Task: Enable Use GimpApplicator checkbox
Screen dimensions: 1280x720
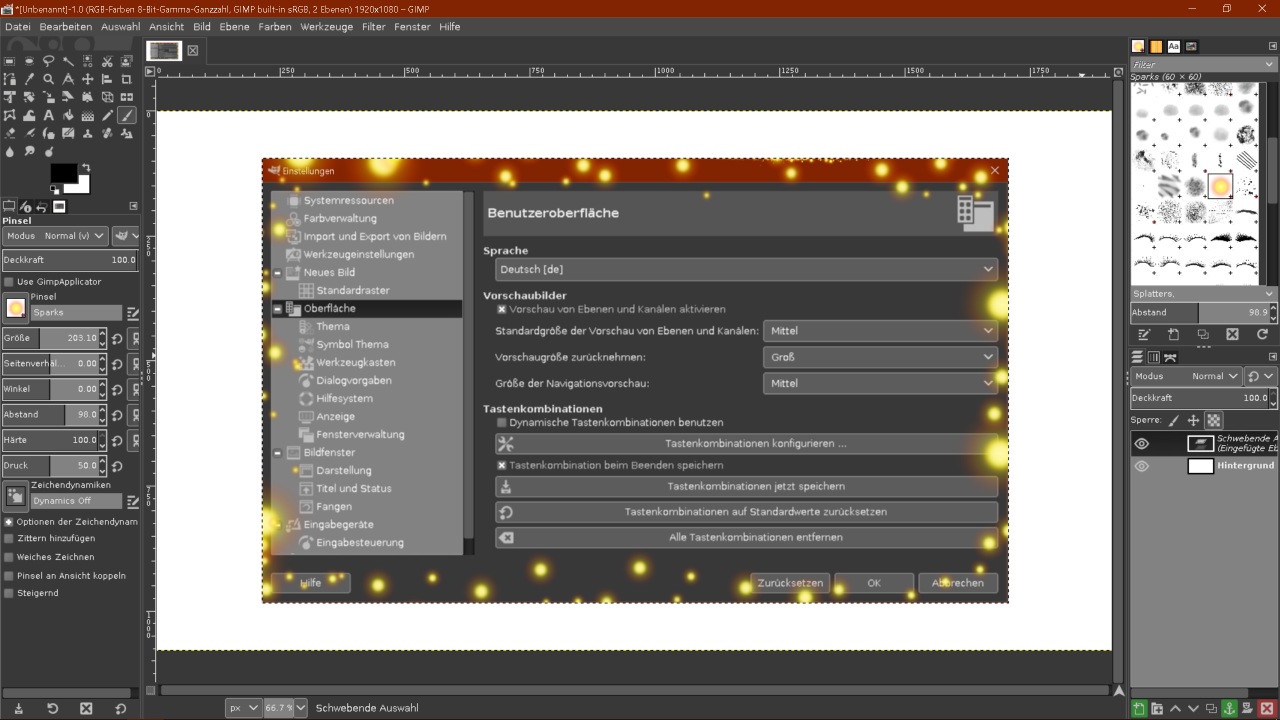Action: tap(9, 282)
